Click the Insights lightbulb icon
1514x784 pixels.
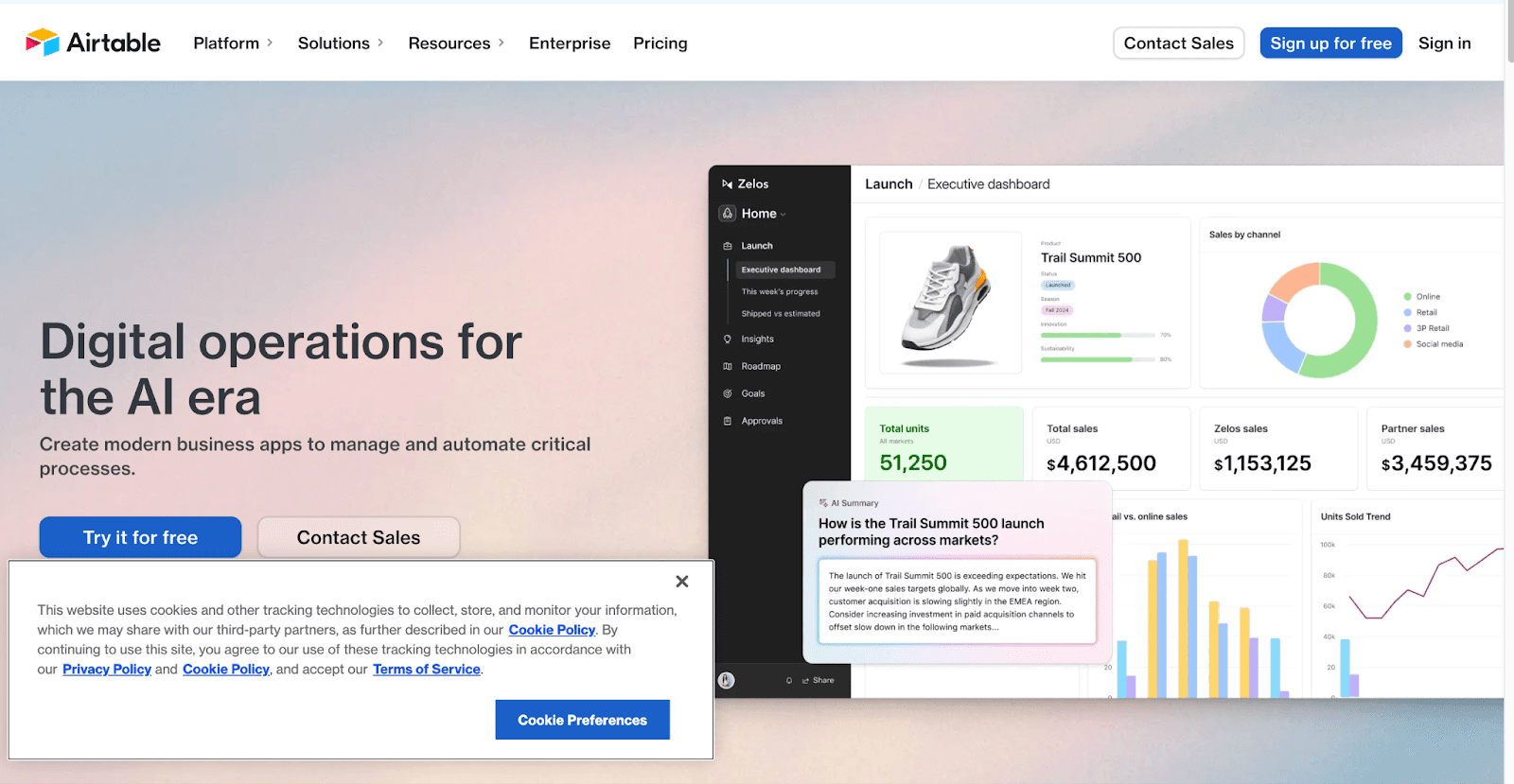click(x=728, y=339)
